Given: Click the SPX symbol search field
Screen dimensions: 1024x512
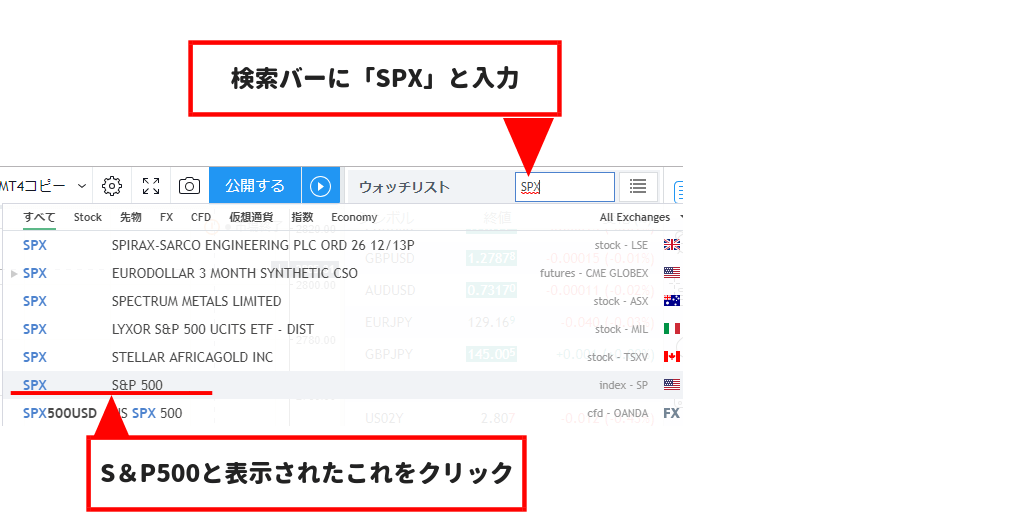Looking at the screenshot, I should [565, 187].
